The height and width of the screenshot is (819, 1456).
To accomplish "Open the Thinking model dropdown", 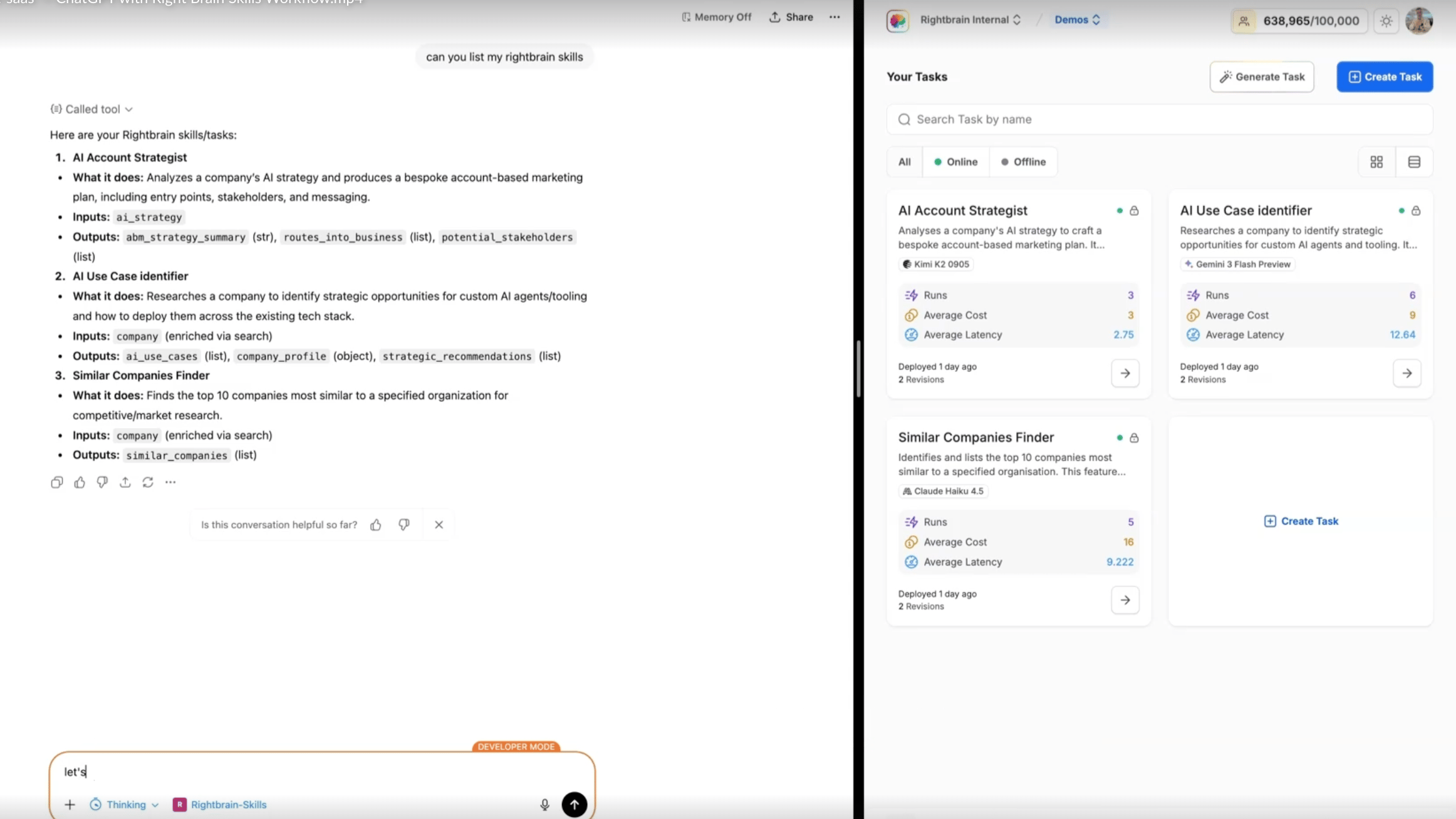I will click(x=124, y=805).
